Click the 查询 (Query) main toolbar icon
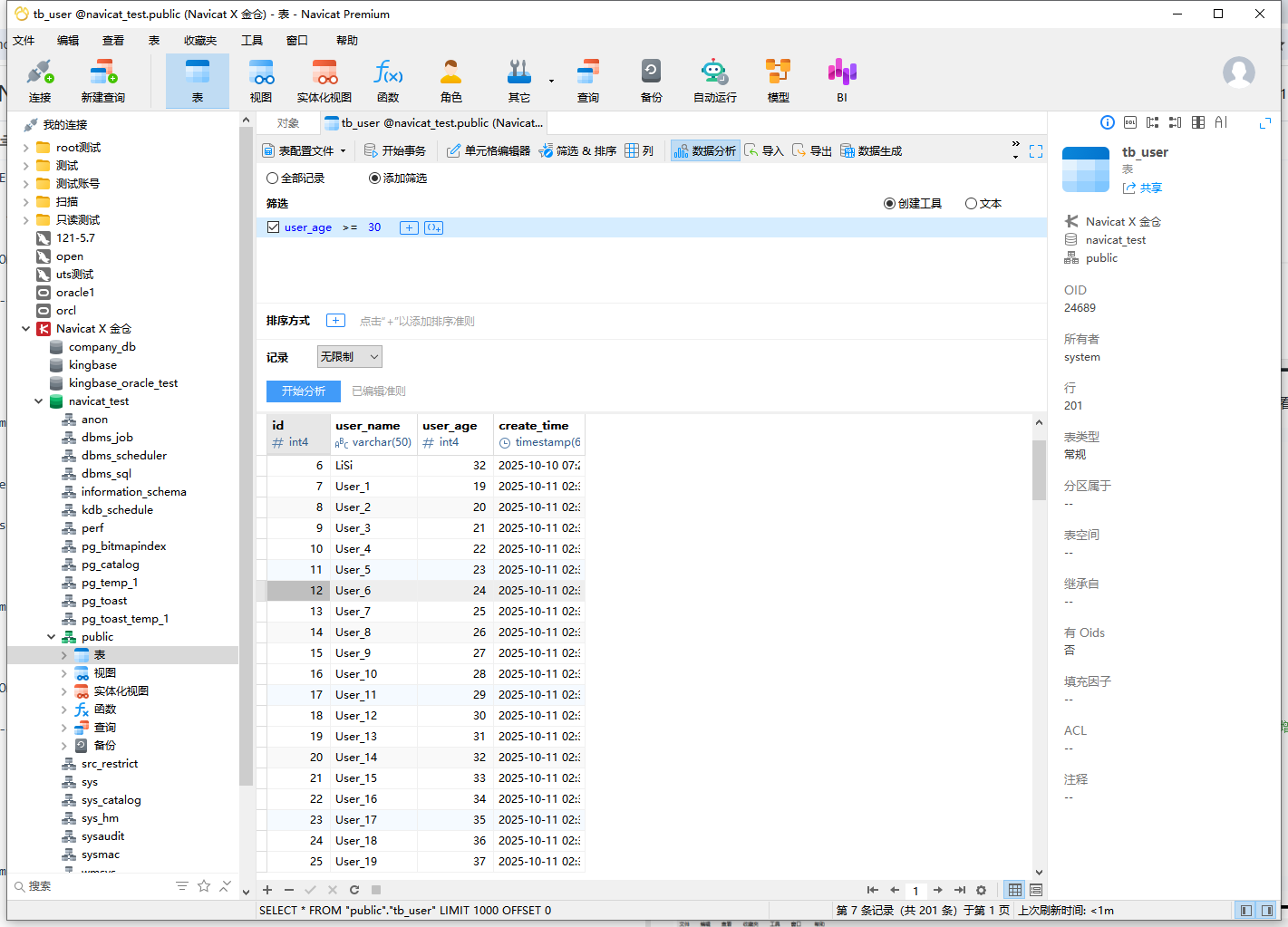Screen dimensions: 1288x927 (588, 82)
